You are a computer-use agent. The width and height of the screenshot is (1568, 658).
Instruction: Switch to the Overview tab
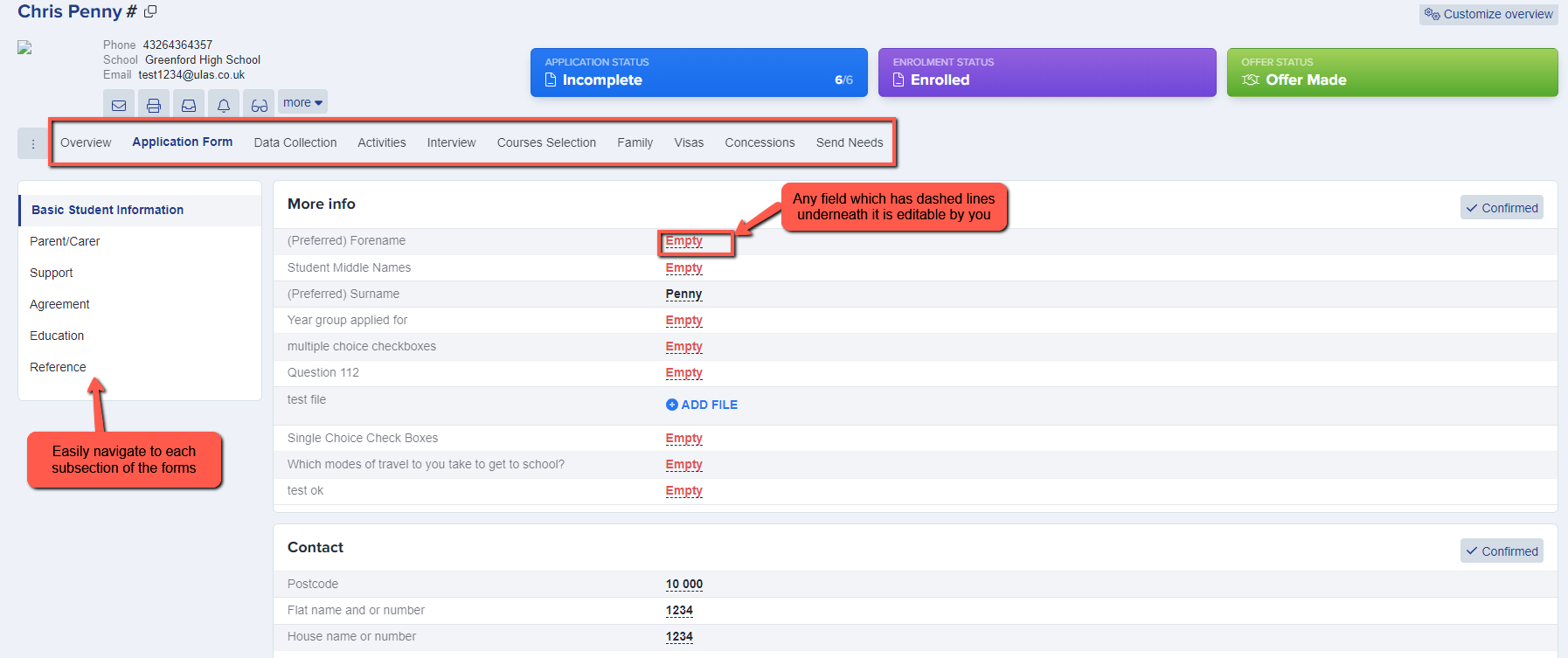(86, 142)
